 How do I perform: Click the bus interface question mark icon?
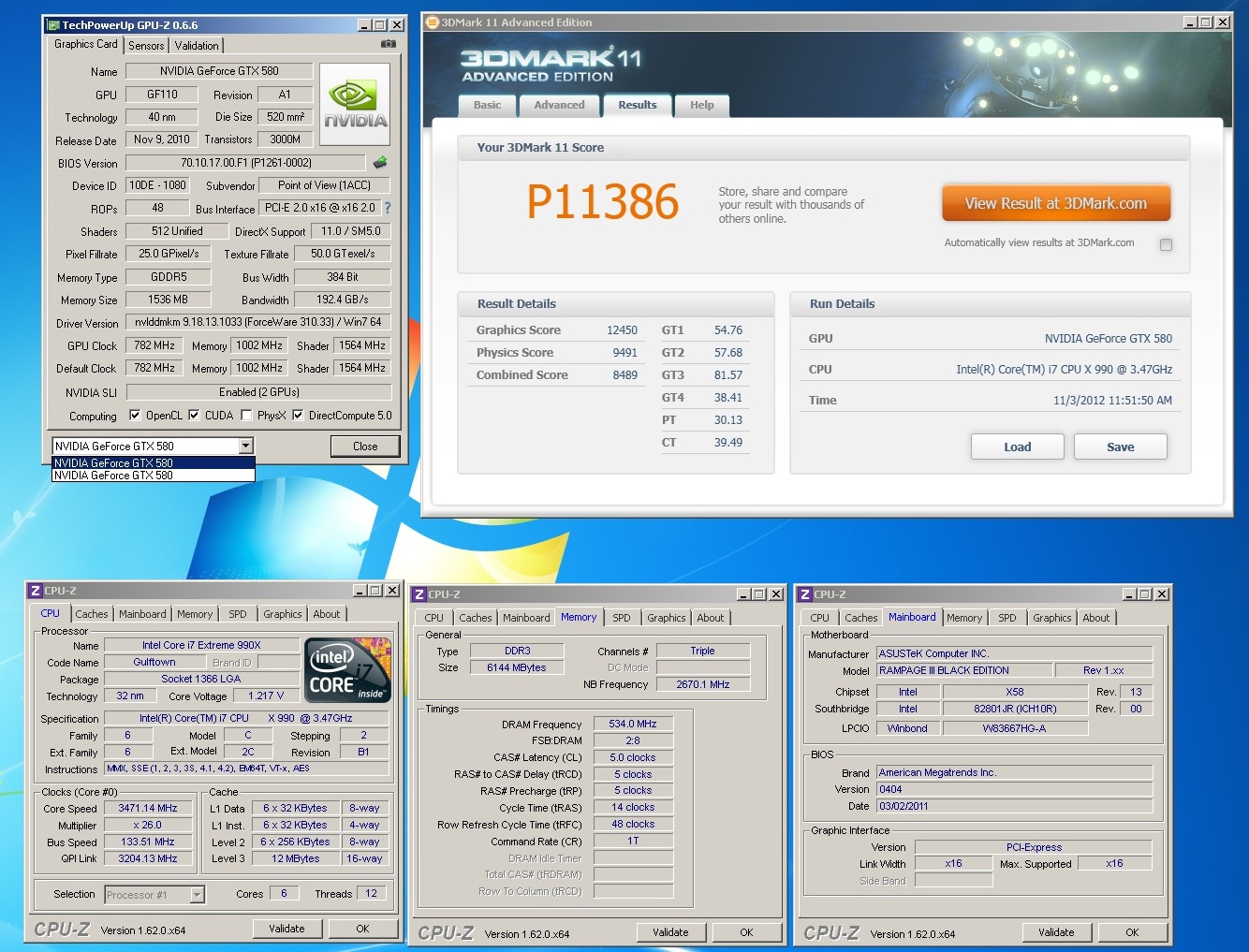pos(388,208)
